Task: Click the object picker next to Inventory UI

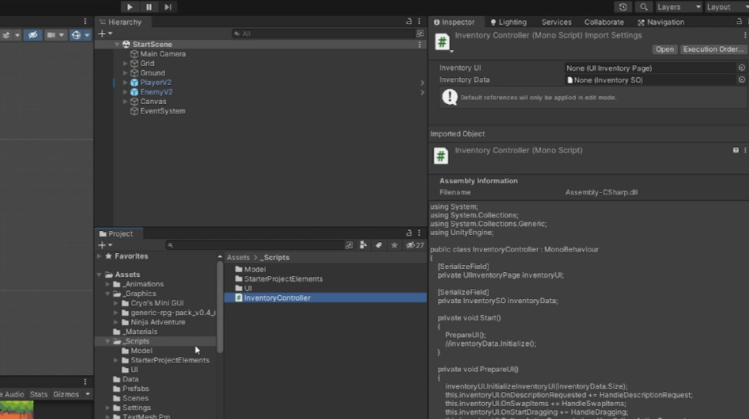Action: click(x=741, y=68)
